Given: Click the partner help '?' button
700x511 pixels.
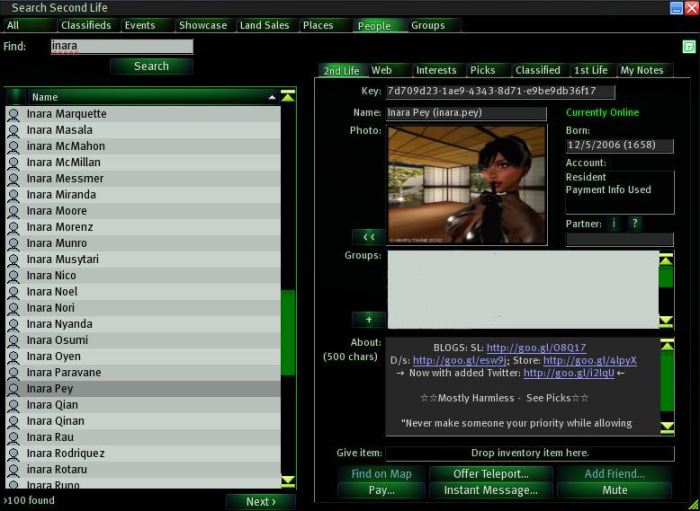Looking at the screenshot, I should pyautogui.click(x=634, y=224).
